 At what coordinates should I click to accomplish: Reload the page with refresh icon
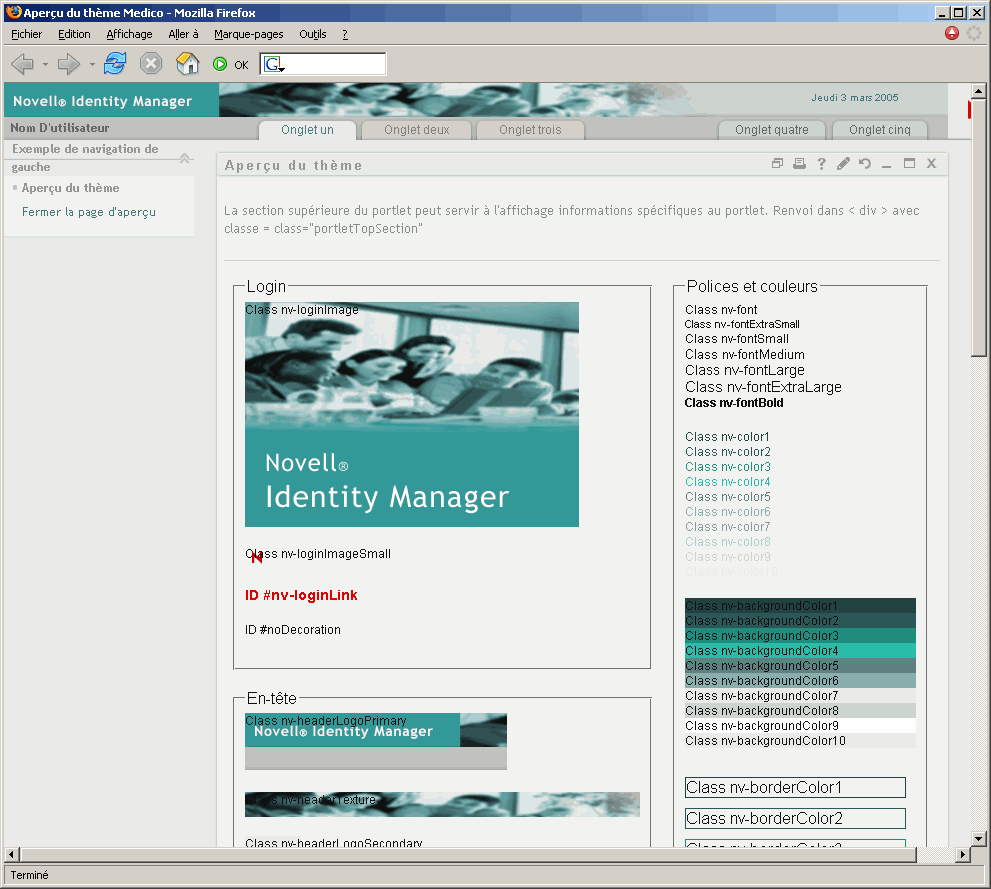pyautogui.click(x=115, y=64)
